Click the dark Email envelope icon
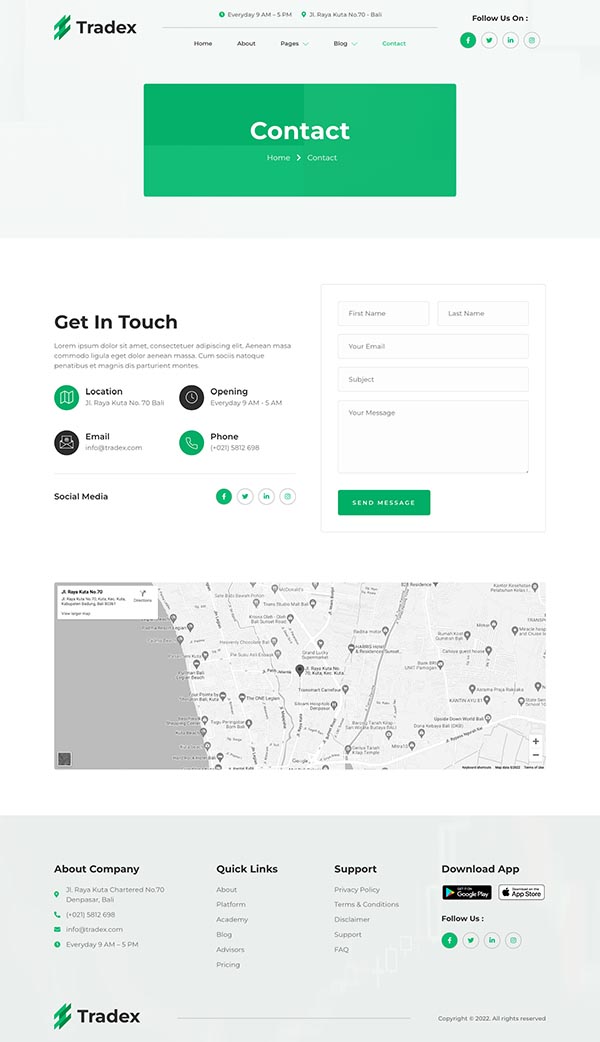 pos(66,442)
